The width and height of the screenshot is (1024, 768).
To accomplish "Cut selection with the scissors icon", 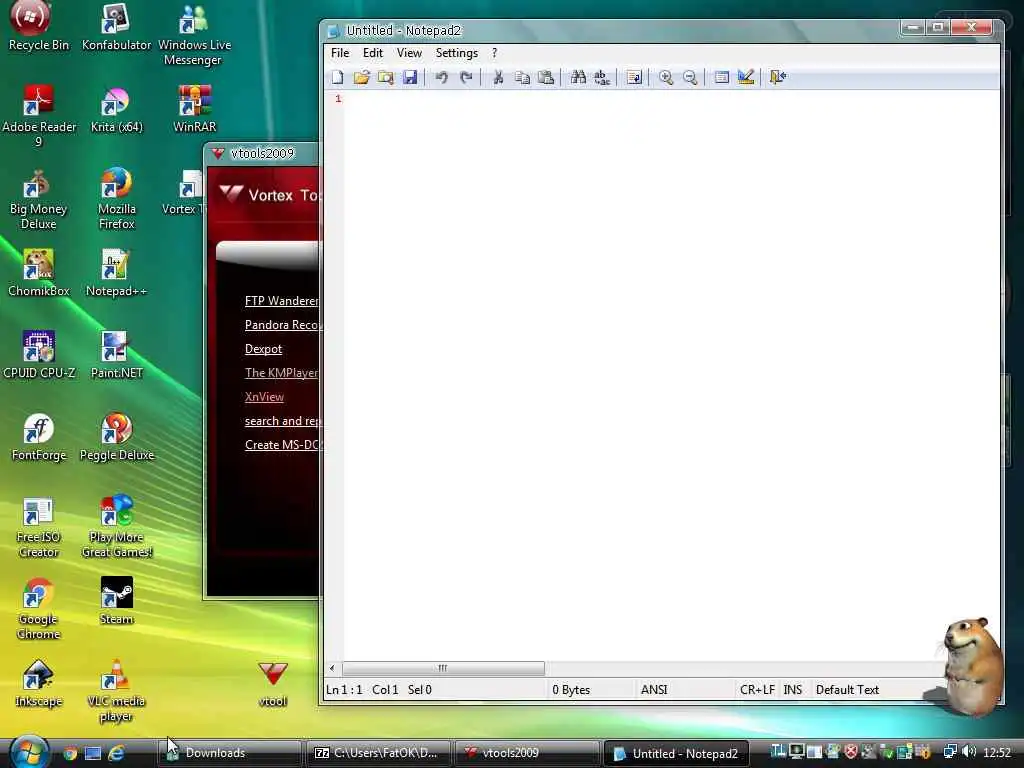I will point(498,77).
